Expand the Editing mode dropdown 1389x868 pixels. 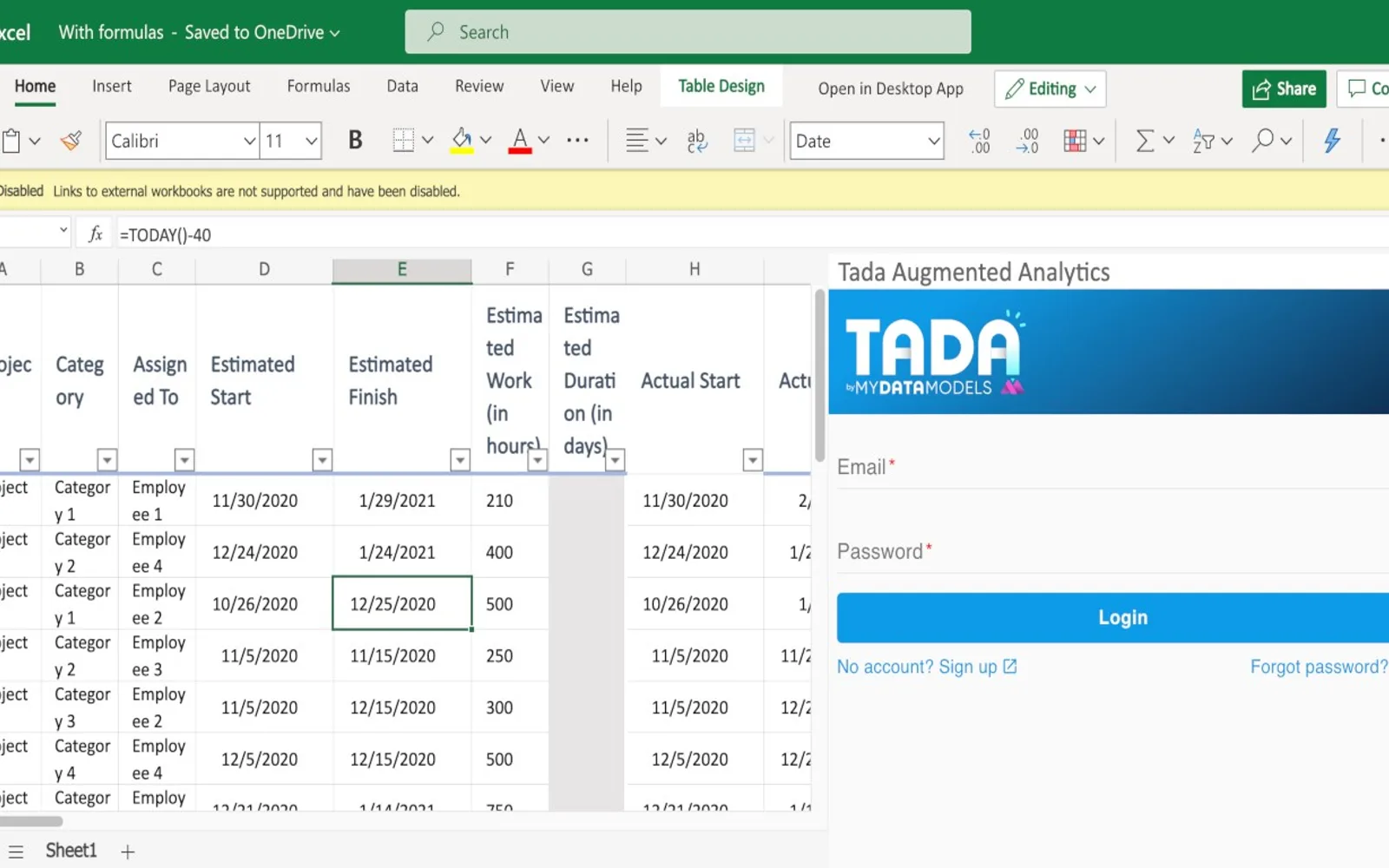coord(1050,89)
